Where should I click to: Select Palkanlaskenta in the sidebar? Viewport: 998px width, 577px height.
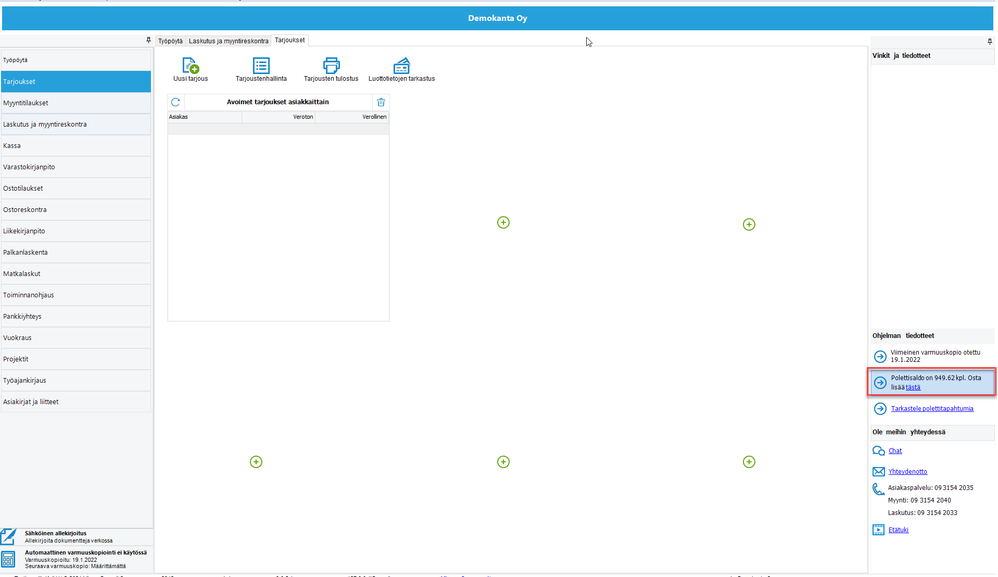coord(76,253)
